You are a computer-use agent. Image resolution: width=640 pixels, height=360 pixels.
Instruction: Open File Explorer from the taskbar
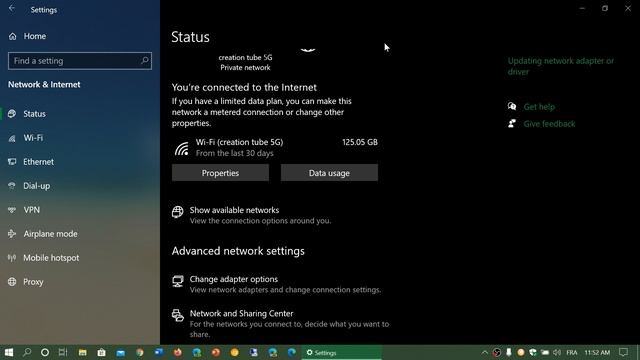82,352
